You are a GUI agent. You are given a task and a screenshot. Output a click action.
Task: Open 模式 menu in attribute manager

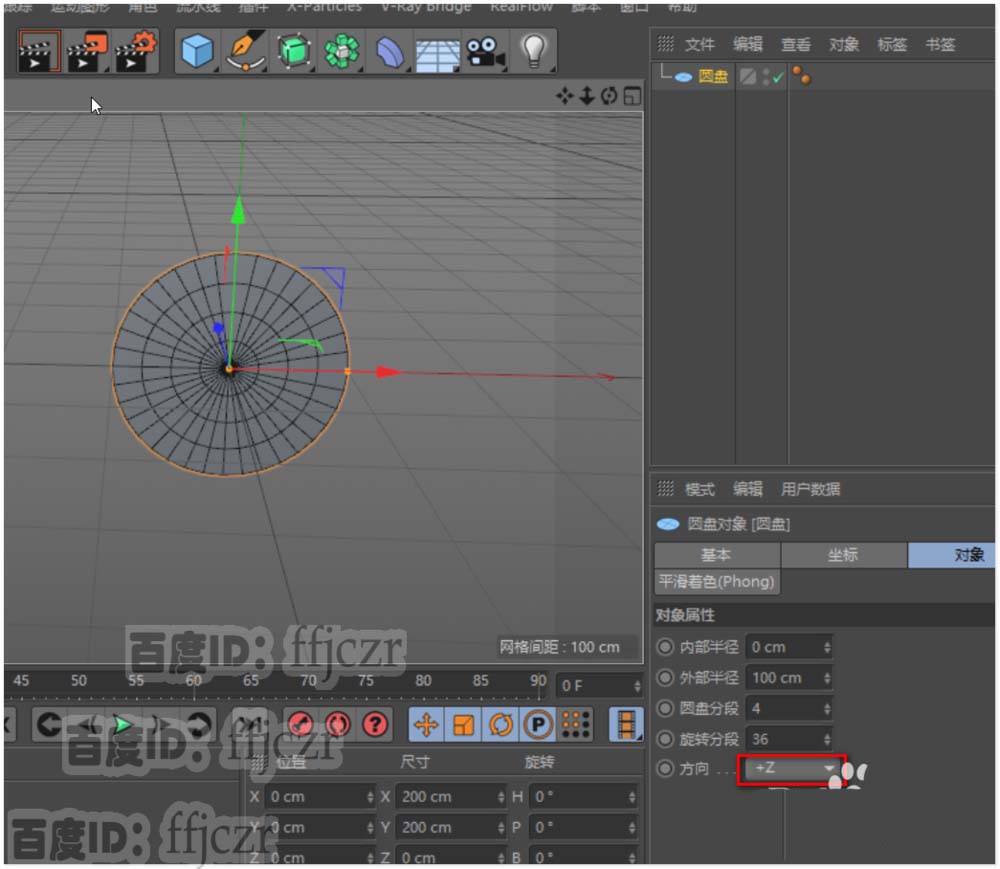tap(700, 490)
